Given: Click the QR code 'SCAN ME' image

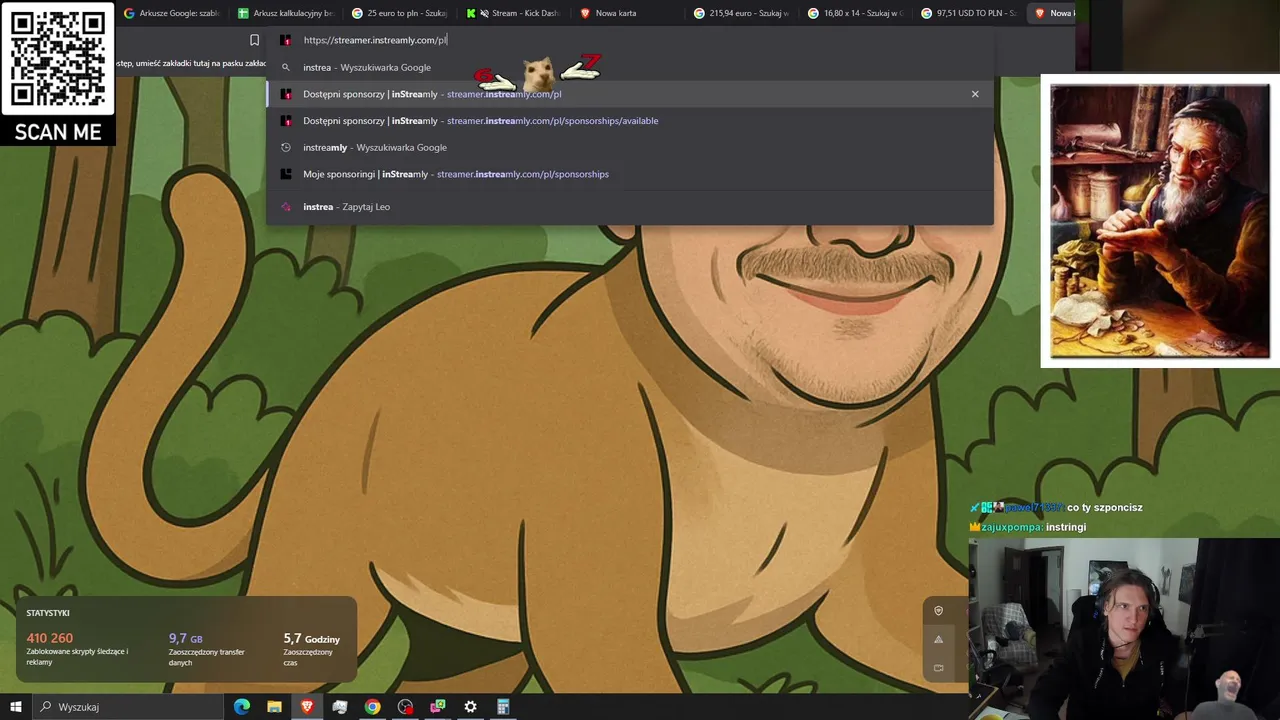Looking at the screenshot, I should coord(58,73).
